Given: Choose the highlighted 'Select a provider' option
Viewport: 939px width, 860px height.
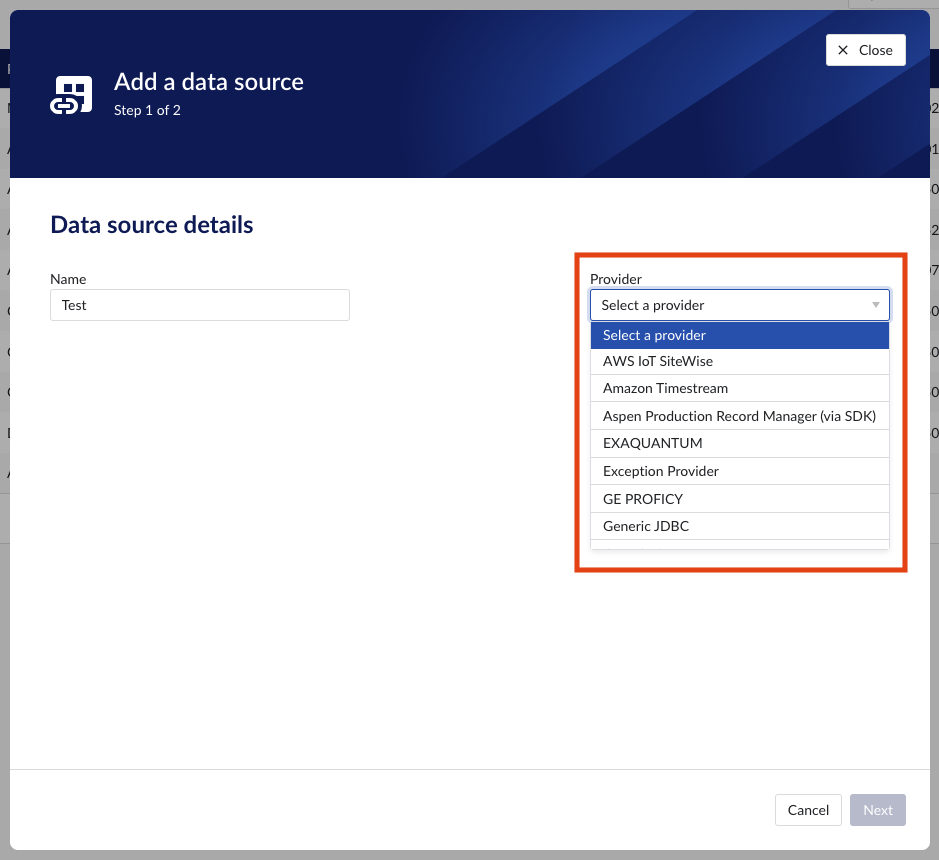Looking at the screenshot, I should [x=739, y=335].
